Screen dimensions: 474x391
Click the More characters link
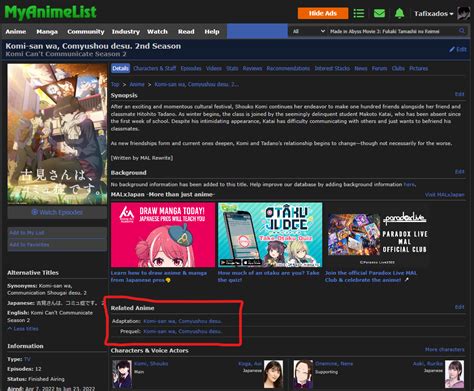(444, 349)
